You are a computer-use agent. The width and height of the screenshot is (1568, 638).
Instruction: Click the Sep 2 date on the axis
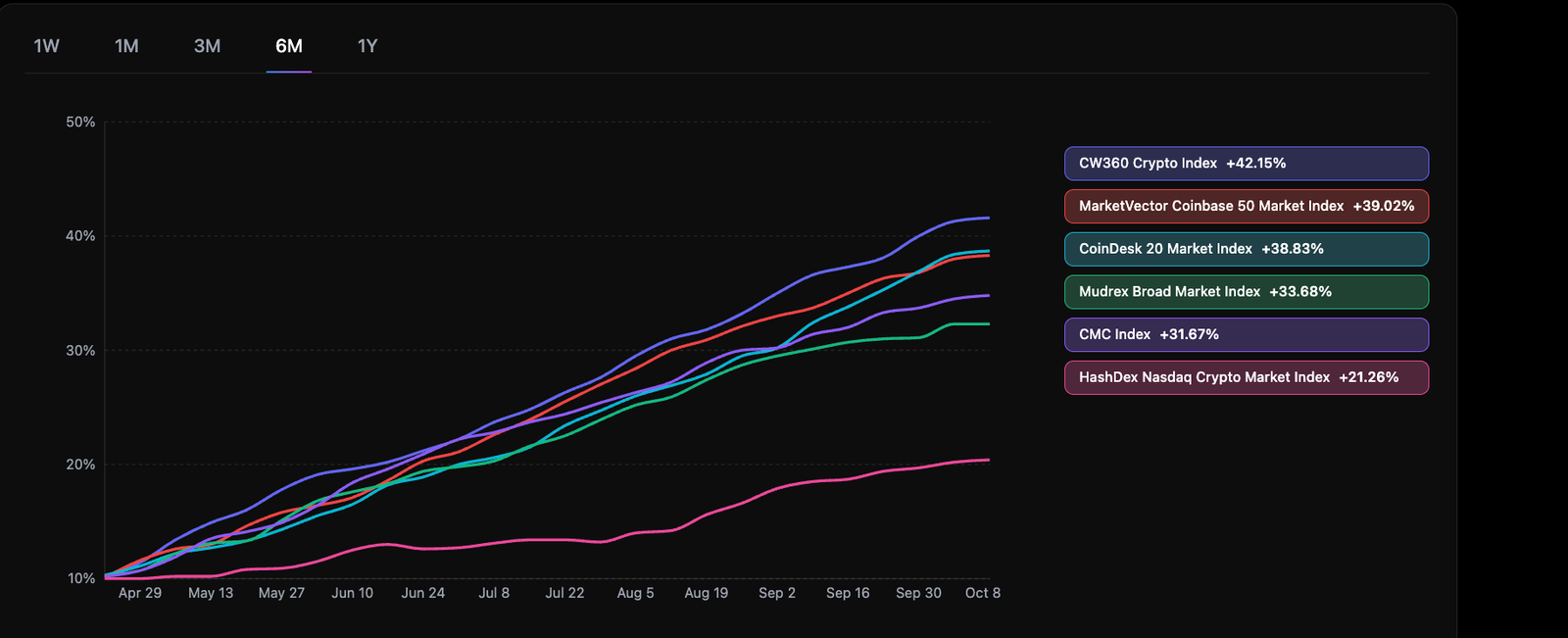coord(777,593)
